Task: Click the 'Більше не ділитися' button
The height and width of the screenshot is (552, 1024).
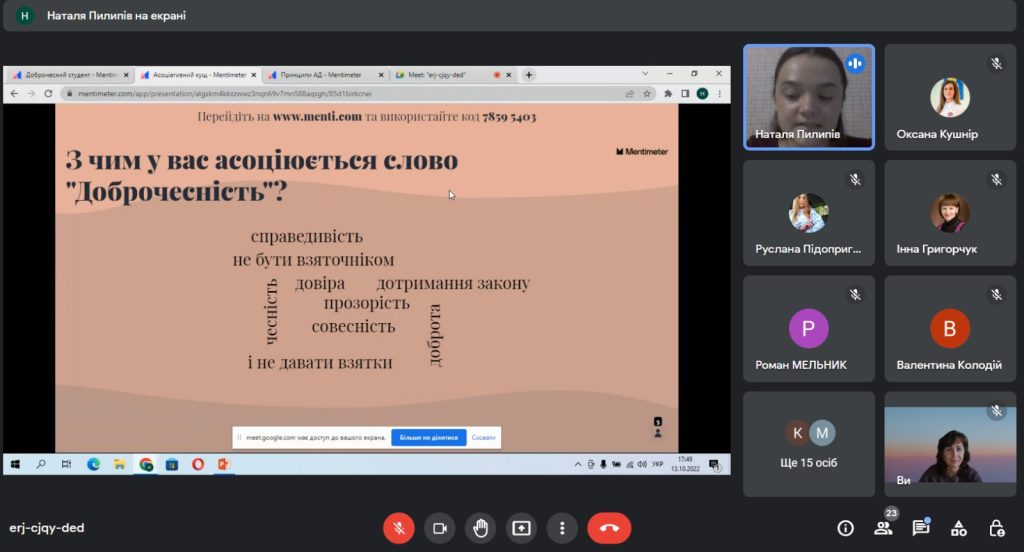Action: pos(428,437)
